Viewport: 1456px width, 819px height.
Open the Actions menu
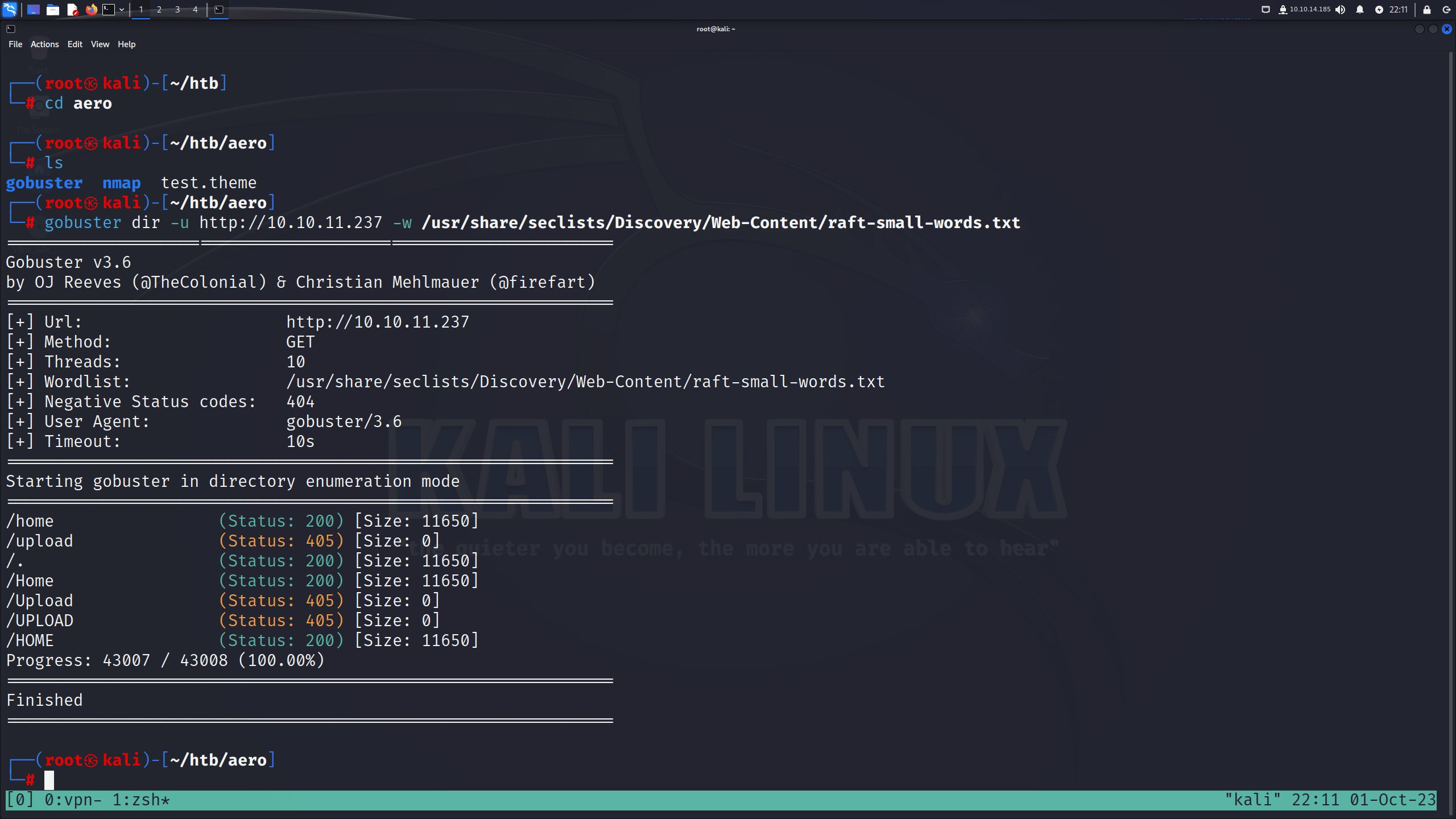pyautogui.click(x=44, y=44)
